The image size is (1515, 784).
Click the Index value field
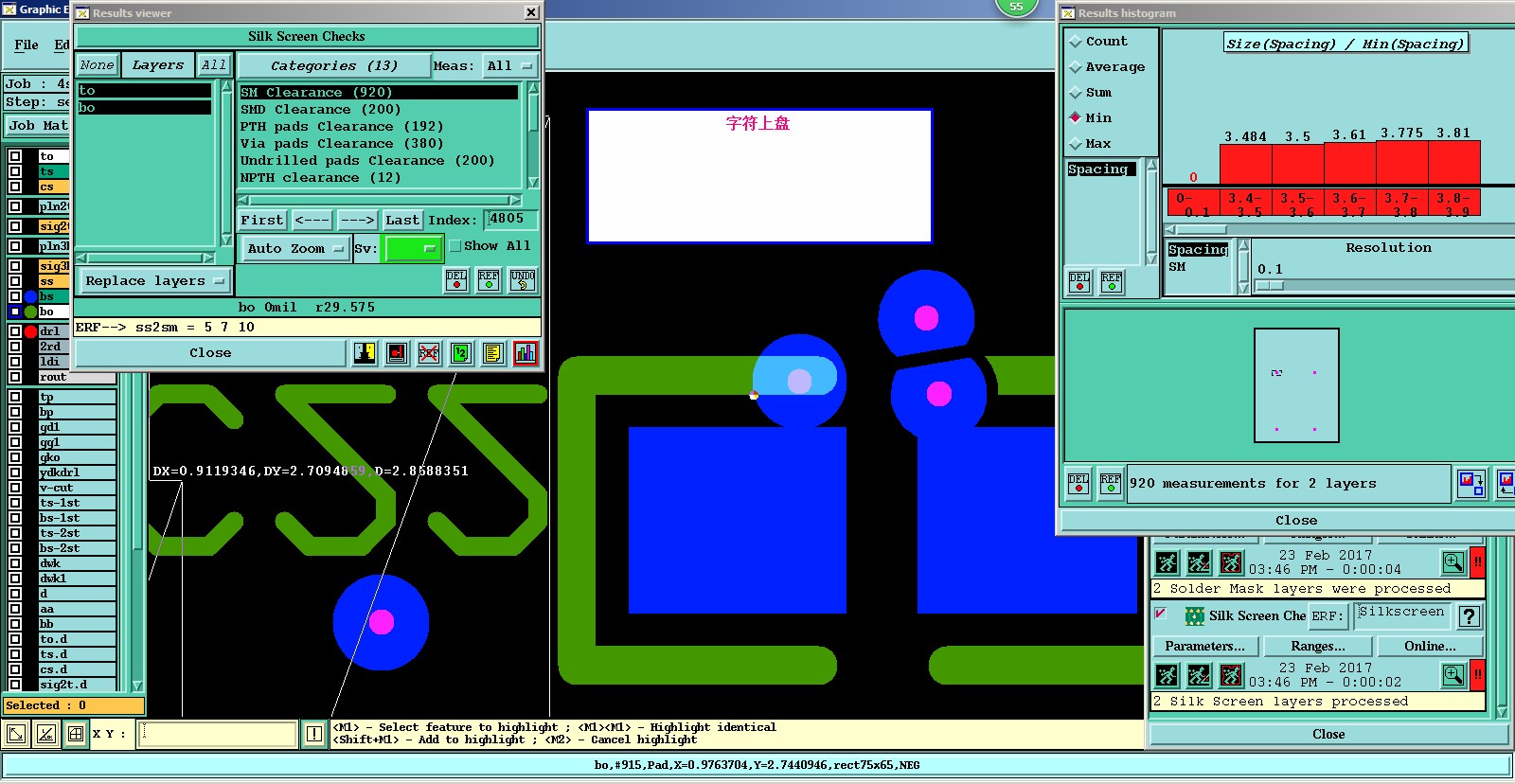[510, 220]
